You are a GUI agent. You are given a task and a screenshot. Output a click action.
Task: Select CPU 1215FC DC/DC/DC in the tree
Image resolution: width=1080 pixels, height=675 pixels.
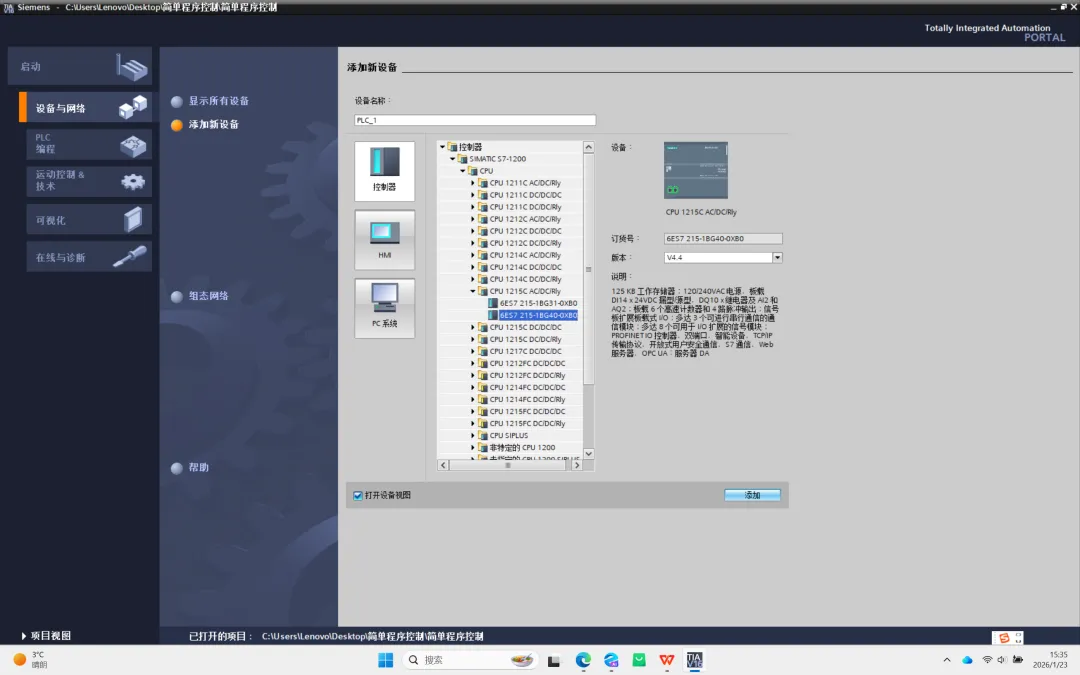(x=528, y=411)
